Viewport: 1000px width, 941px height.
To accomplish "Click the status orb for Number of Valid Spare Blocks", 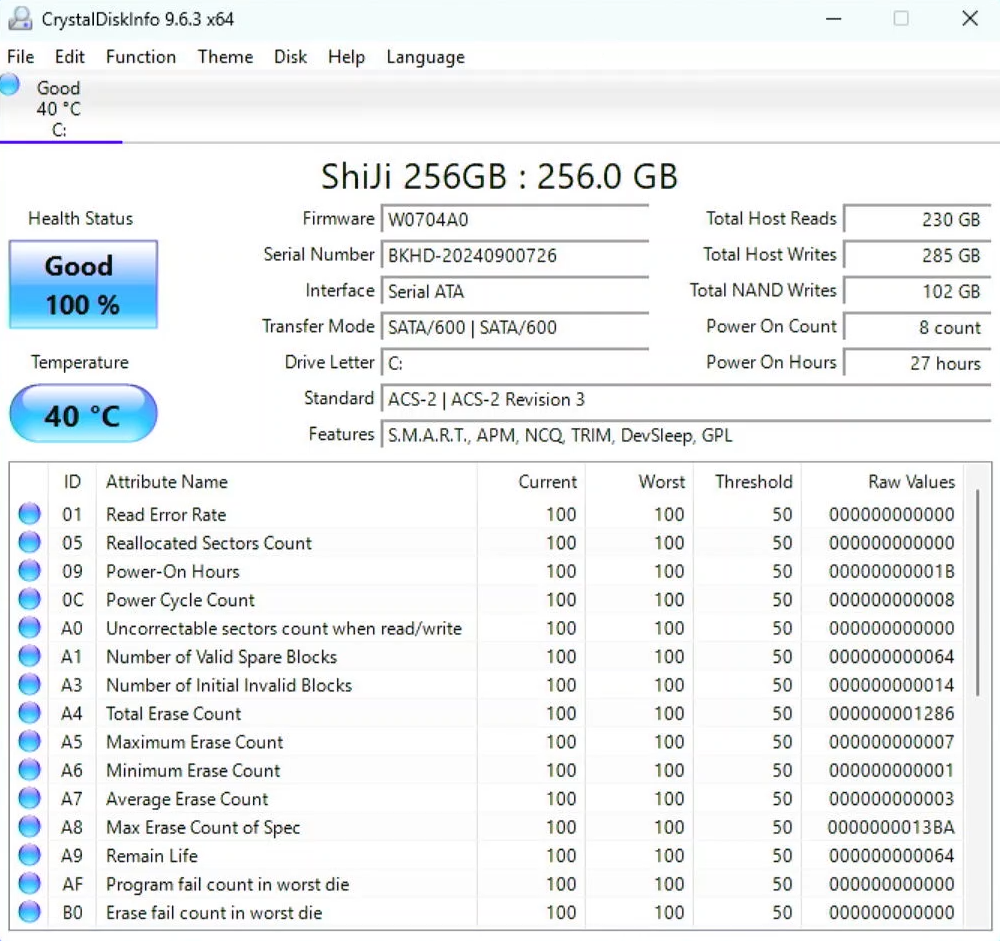I will 29,656.
